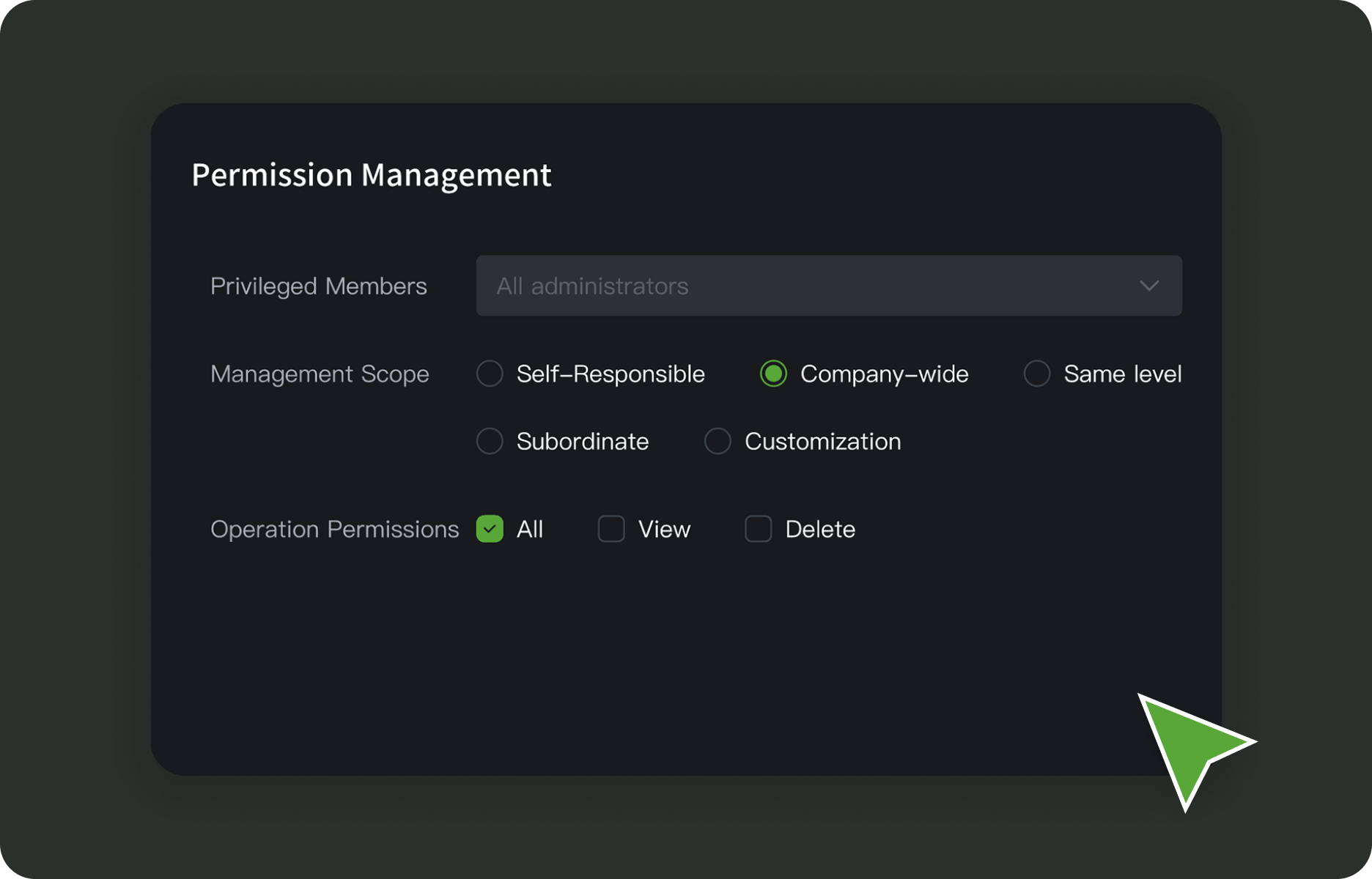Pick the Customization radio circle

click(x=718, y=441)
